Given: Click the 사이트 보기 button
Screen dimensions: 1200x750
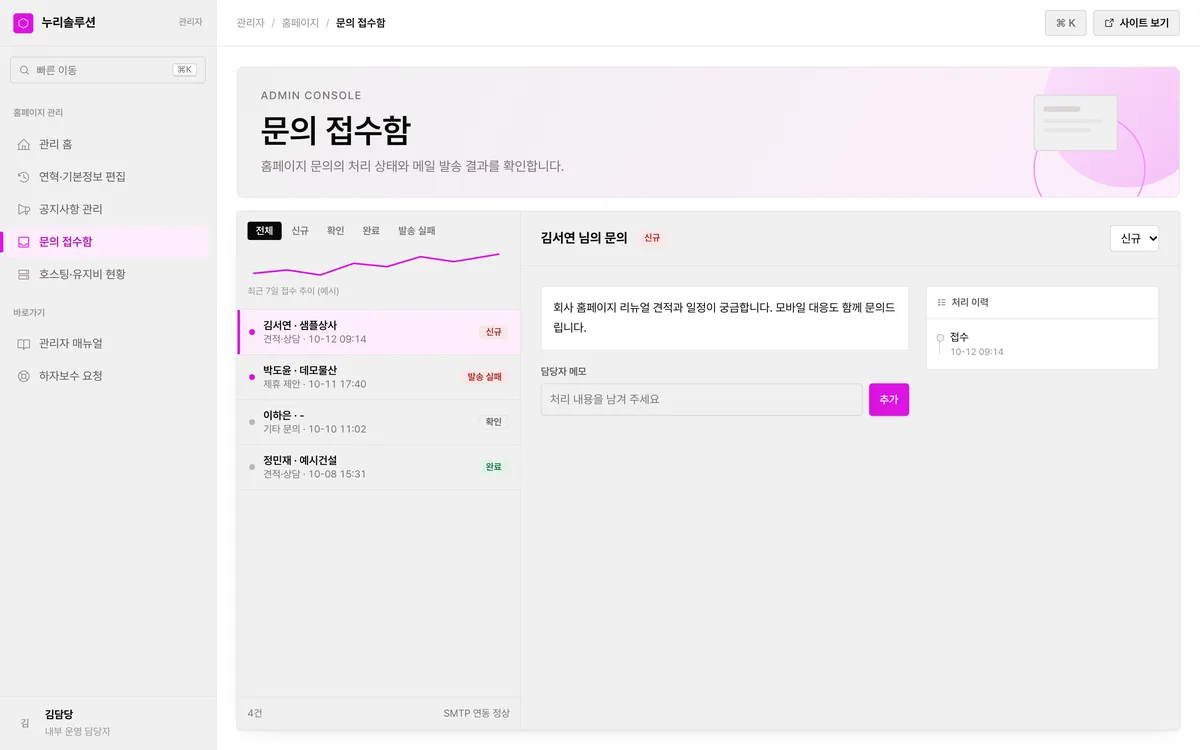Looking at the screenshot, I should pyautogui.click(x=1136, y=23).
